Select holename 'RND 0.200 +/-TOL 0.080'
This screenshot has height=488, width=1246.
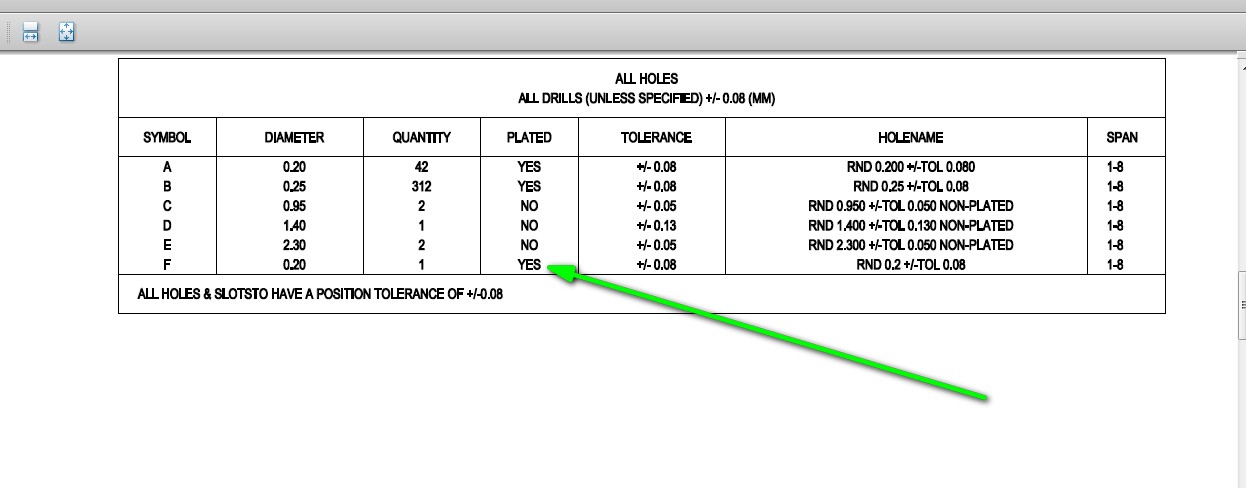click(x=910, y=167)
